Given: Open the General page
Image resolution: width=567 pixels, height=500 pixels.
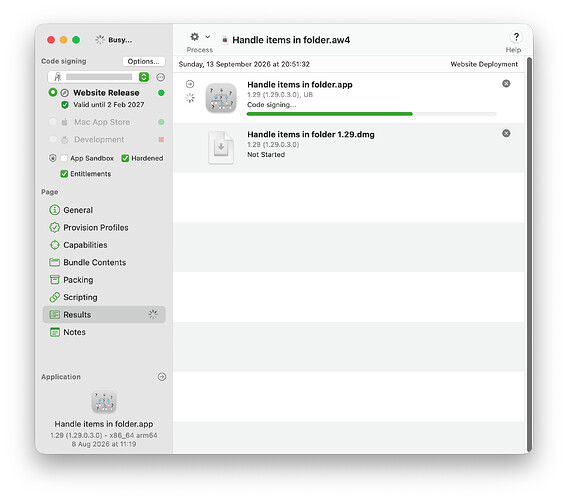Looking at the screenshot, I should point(104,210).
